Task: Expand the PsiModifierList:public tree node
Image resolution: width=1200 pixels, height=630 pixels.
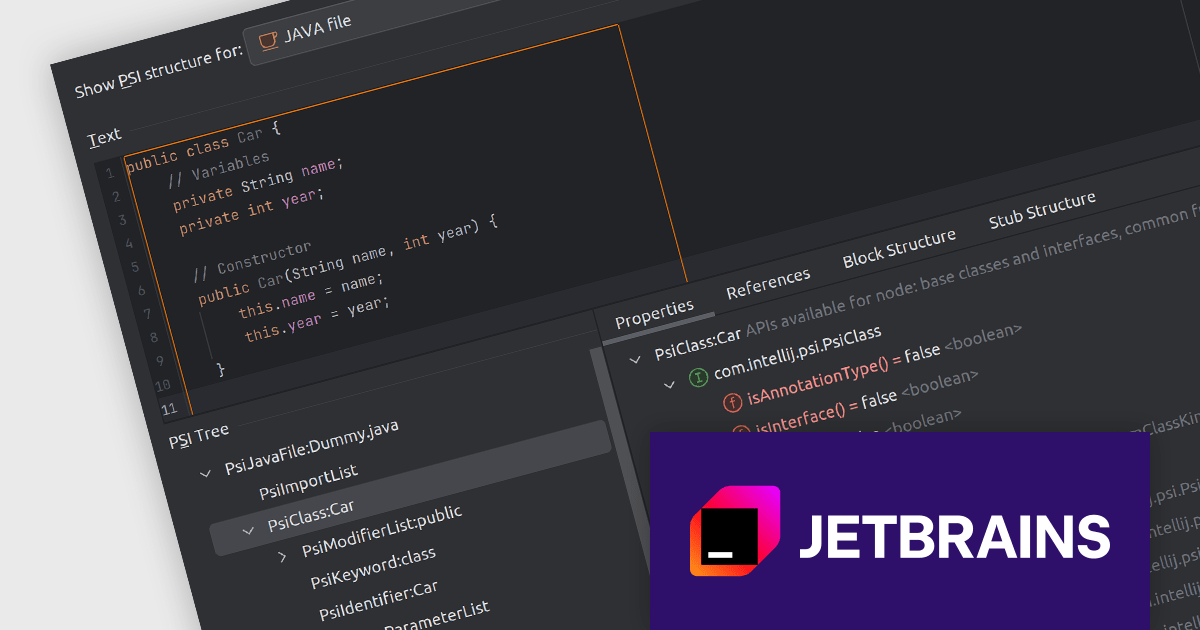Action: tap(282, 554)
